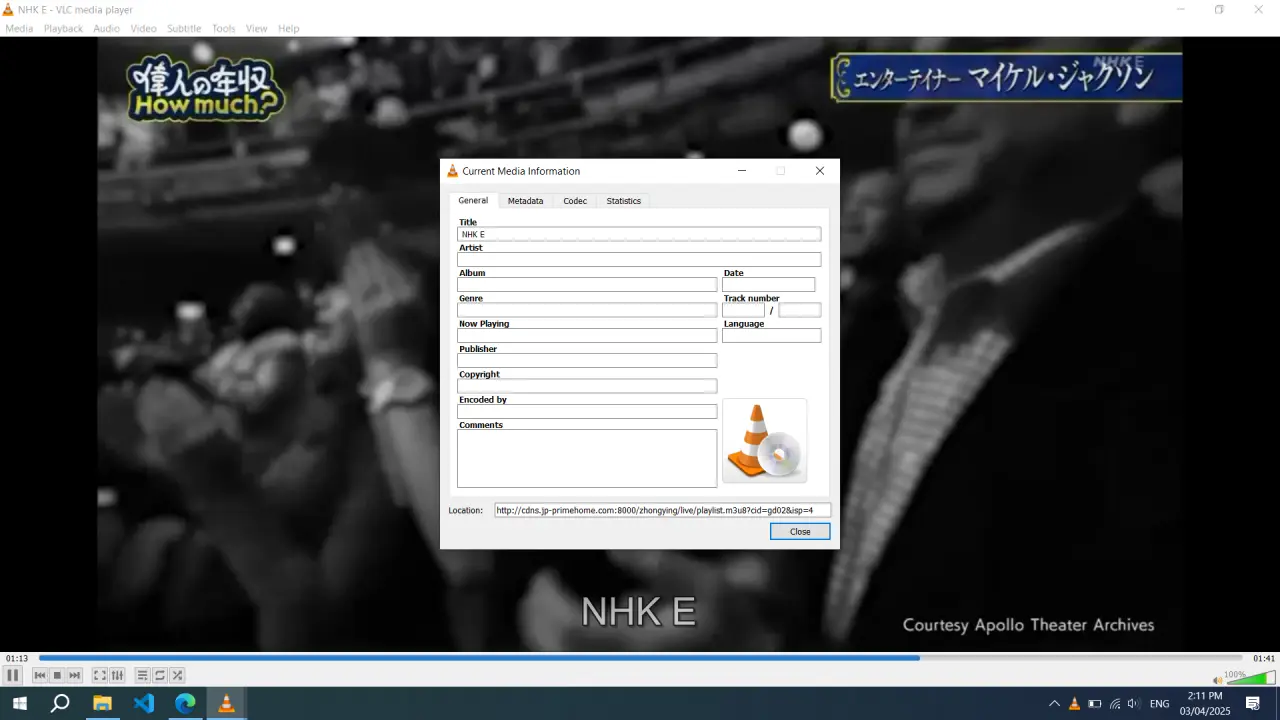Adjust the VLC volume slider
Image resolution: width=1280 pixels, height=720 pixels.
1250,678
